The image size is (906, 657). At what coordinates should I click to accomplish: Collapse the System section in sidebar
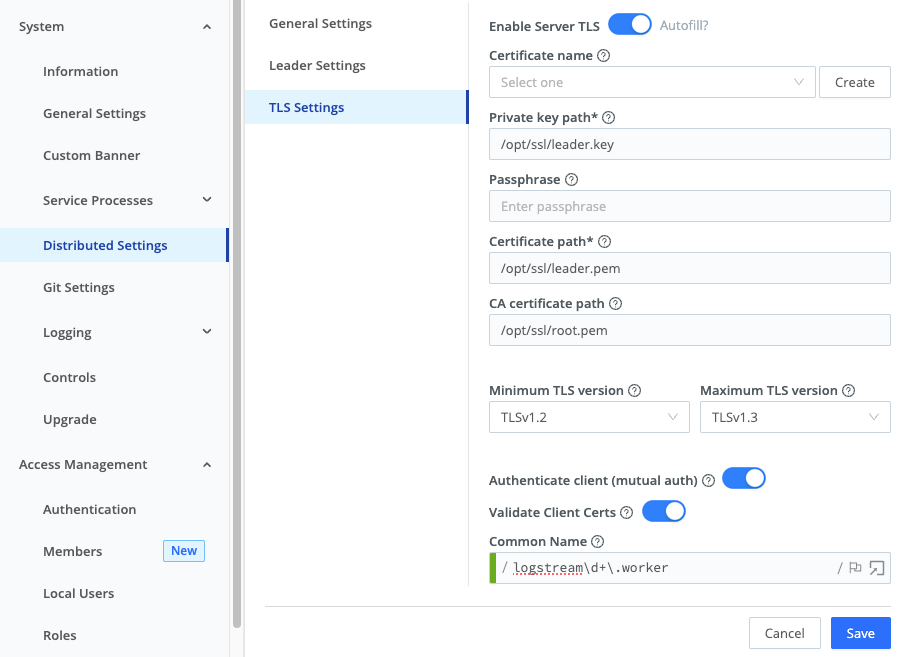coord(207,26)
